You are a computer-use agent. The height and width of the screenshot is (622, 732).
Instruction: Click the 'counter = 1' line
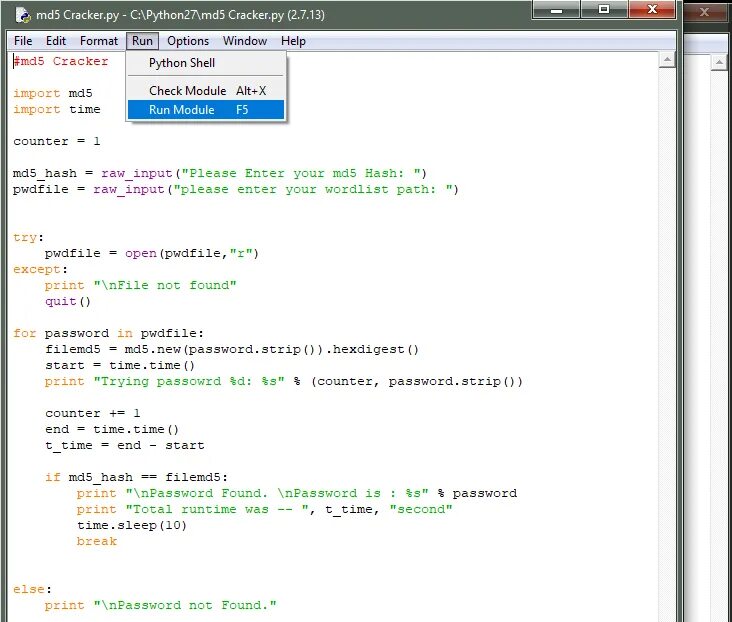coord(56,141)
